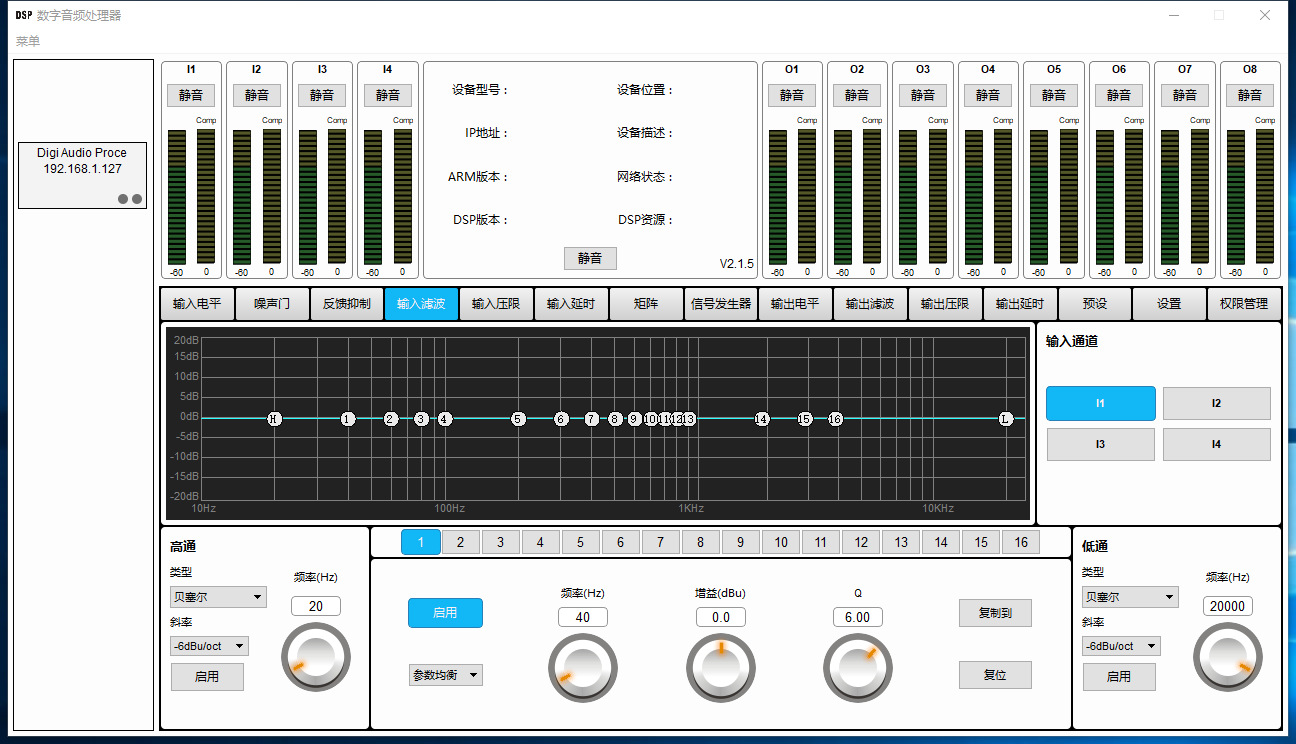Open the high-pass 类型 dropdown
Image resolution: width=1296 pixels, height=744 pixels.
(218, 597)
